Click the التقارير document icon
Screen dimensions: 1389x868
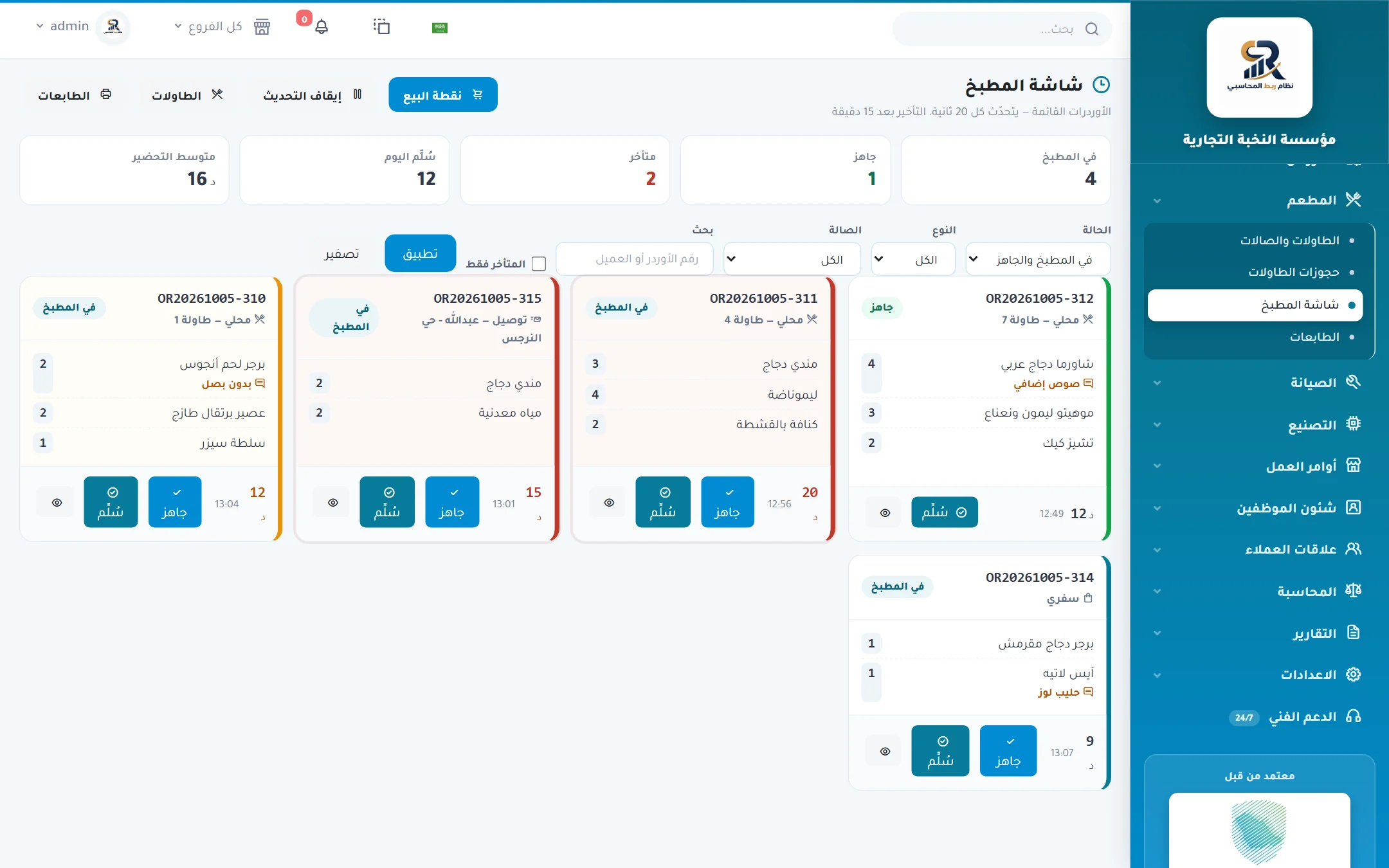pos(1353,633)
